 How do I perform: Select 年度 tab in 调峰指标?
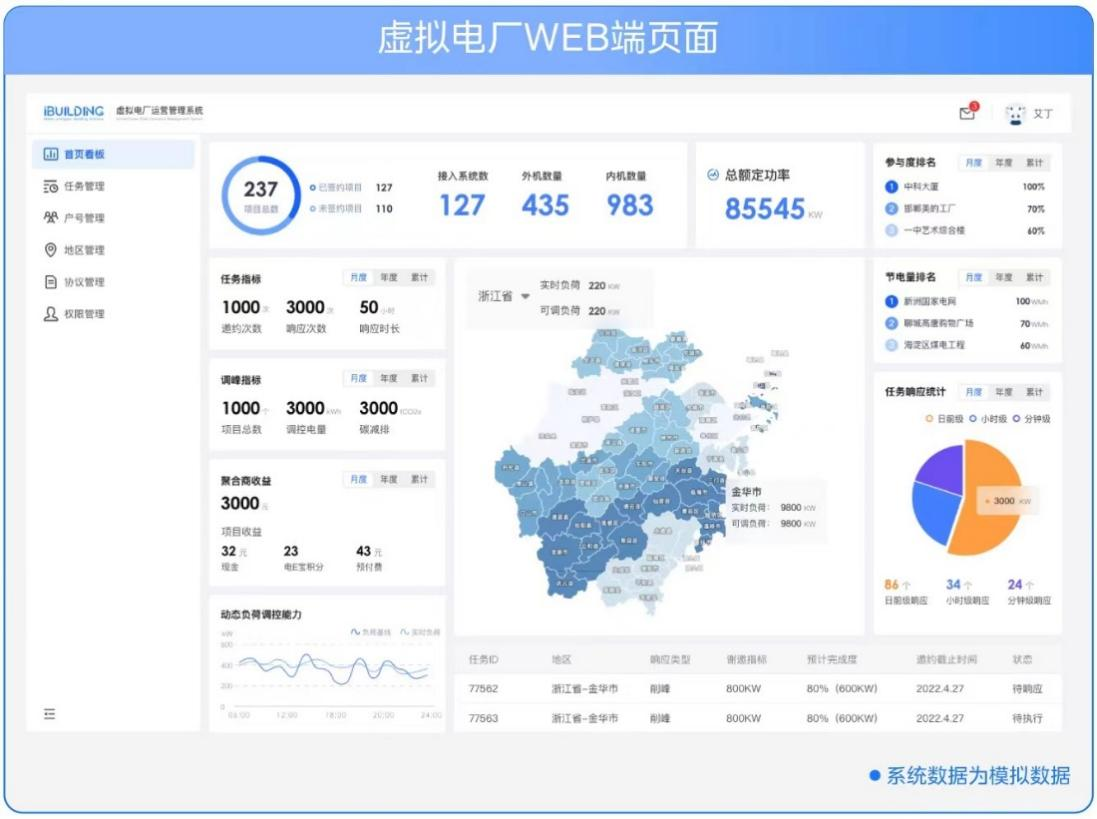(388, 378)
